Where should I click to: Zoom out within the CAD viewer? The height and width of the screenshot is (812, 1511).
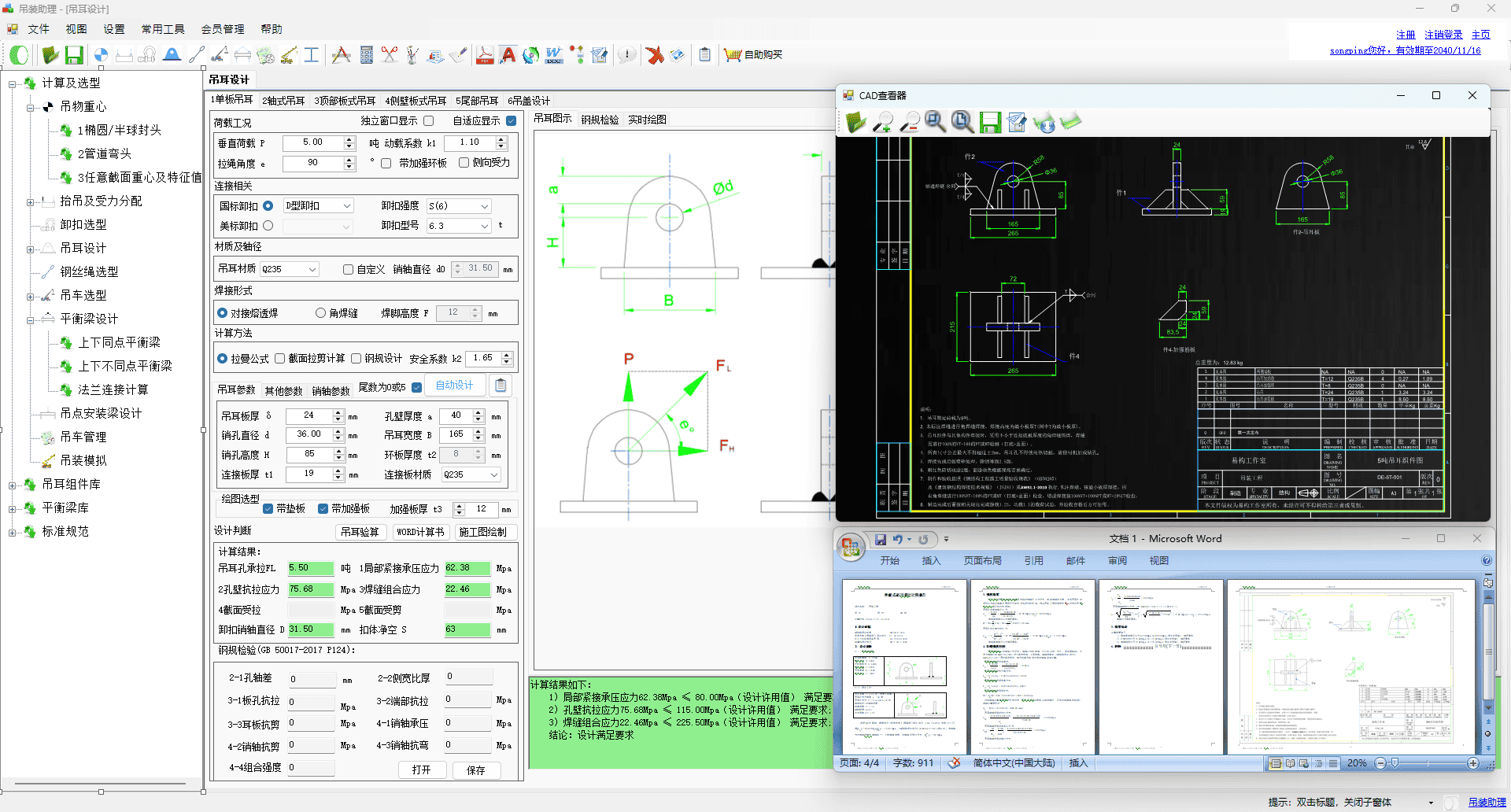909,122
